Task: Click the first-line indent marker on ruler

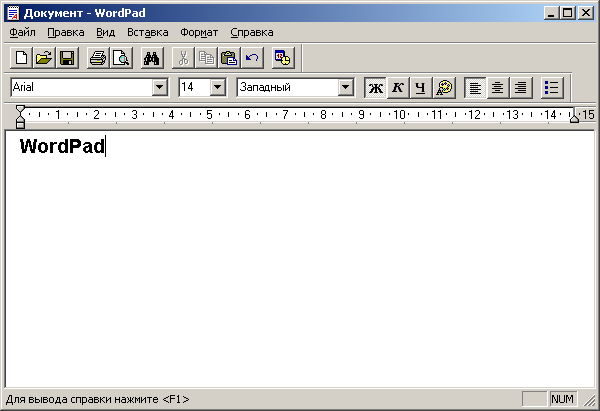Action: [20, 110]
